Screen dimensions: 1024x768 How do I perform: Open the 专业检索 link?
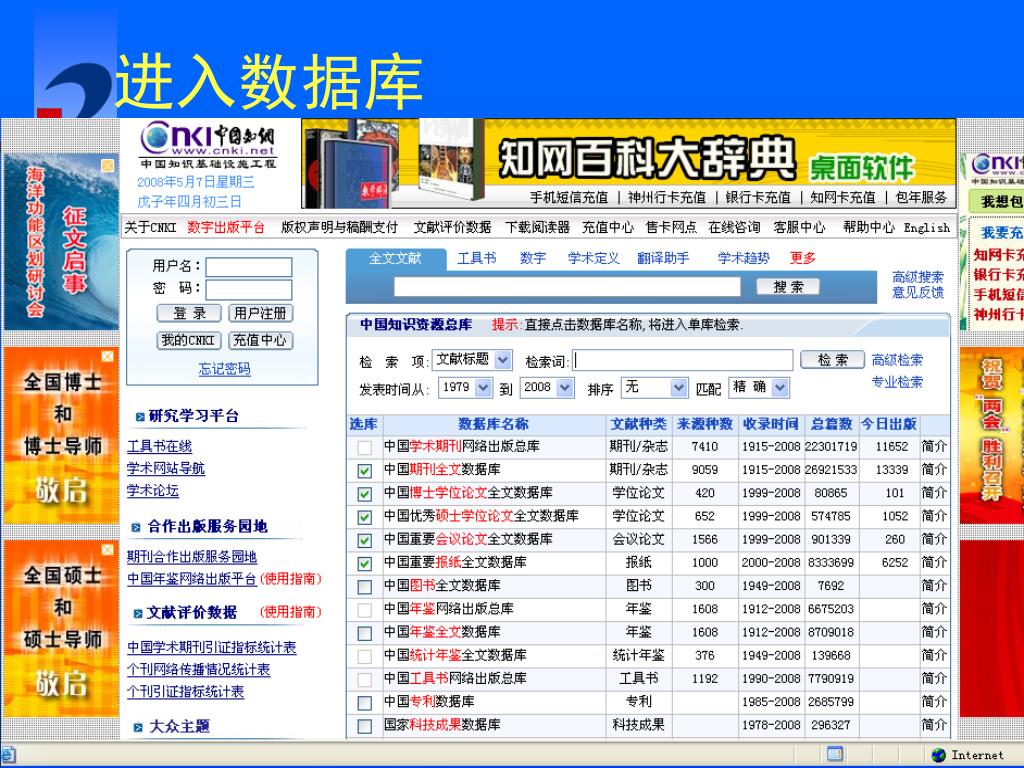click(x=897, y=382)
